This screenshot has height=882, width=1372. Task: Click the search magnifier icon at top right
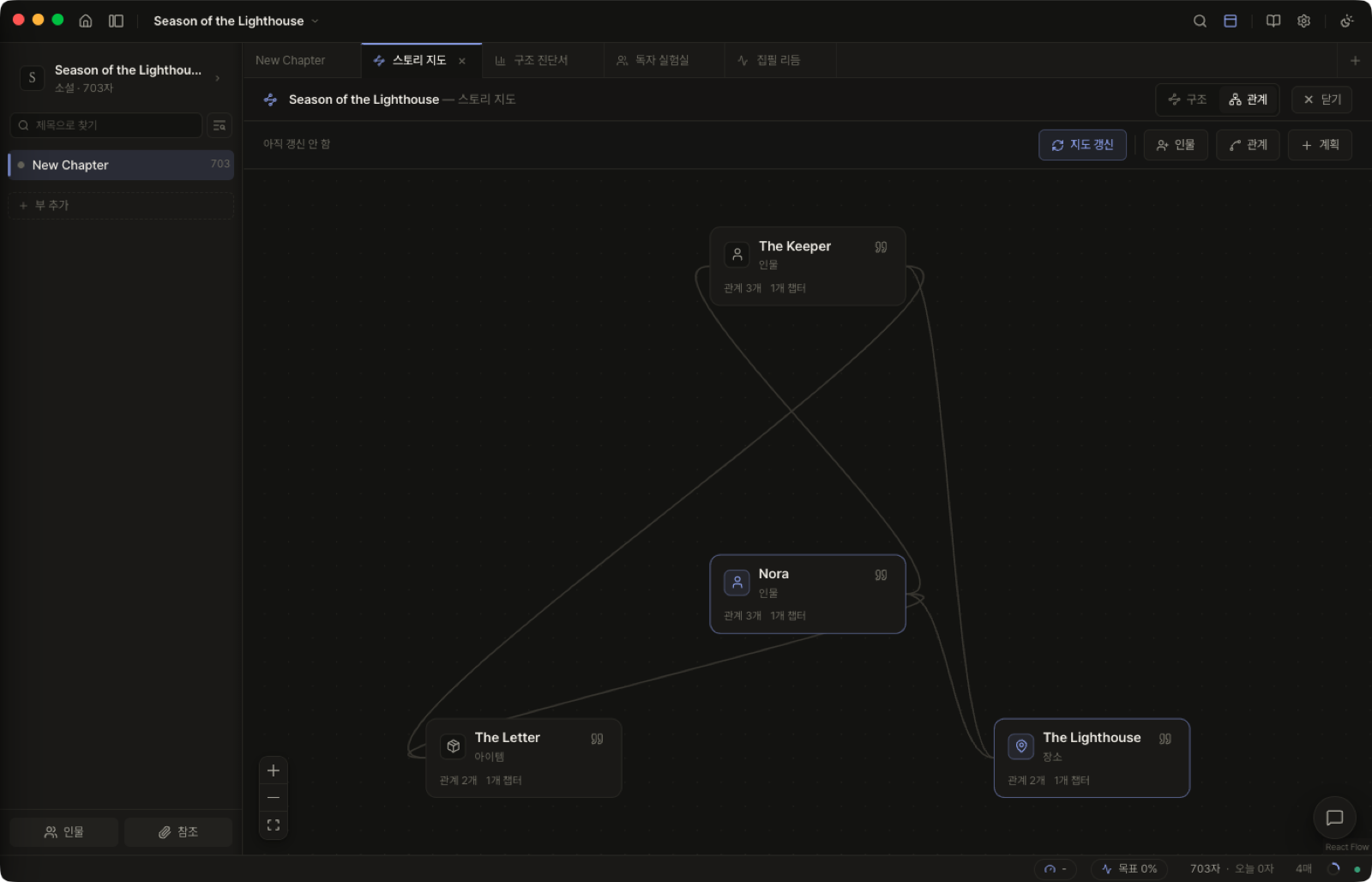(1200, 21)
